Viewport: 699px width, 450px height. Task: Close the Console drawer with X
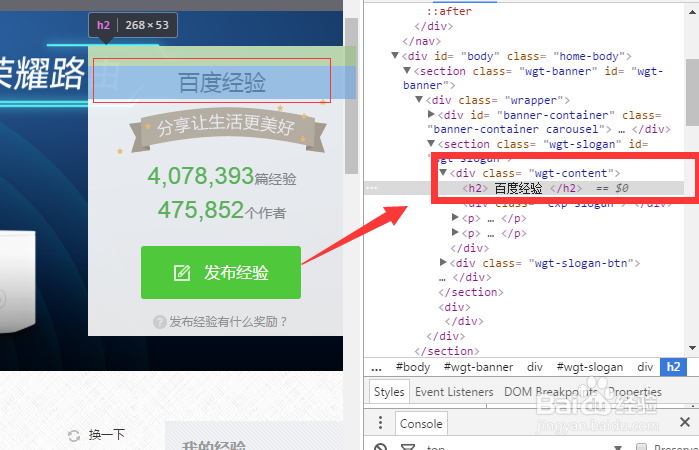[x=685, y=422]
